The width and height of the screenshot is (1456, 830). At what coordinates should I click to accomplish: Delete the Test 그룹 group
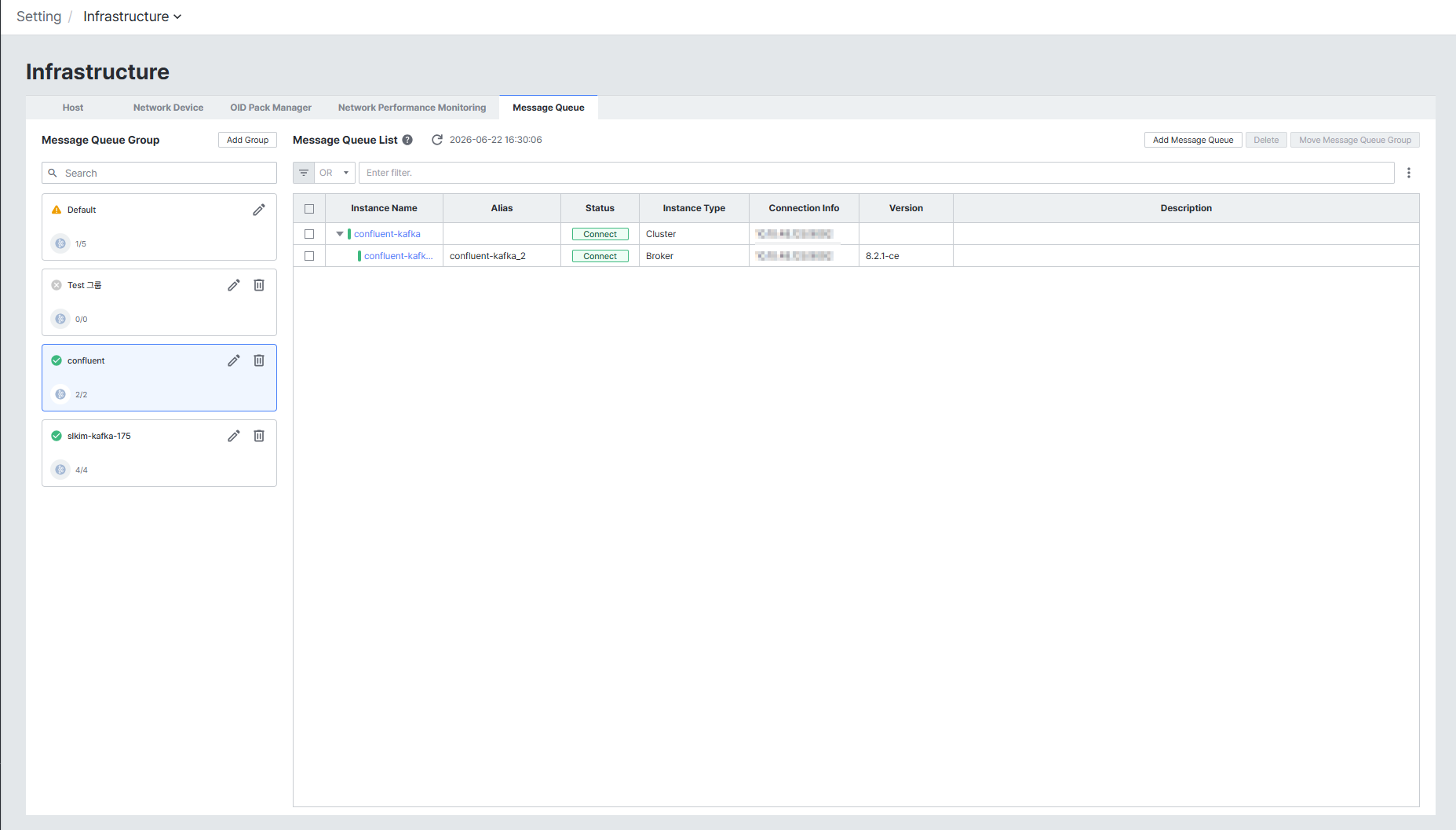pyautogui.click(x=259, y=285)
